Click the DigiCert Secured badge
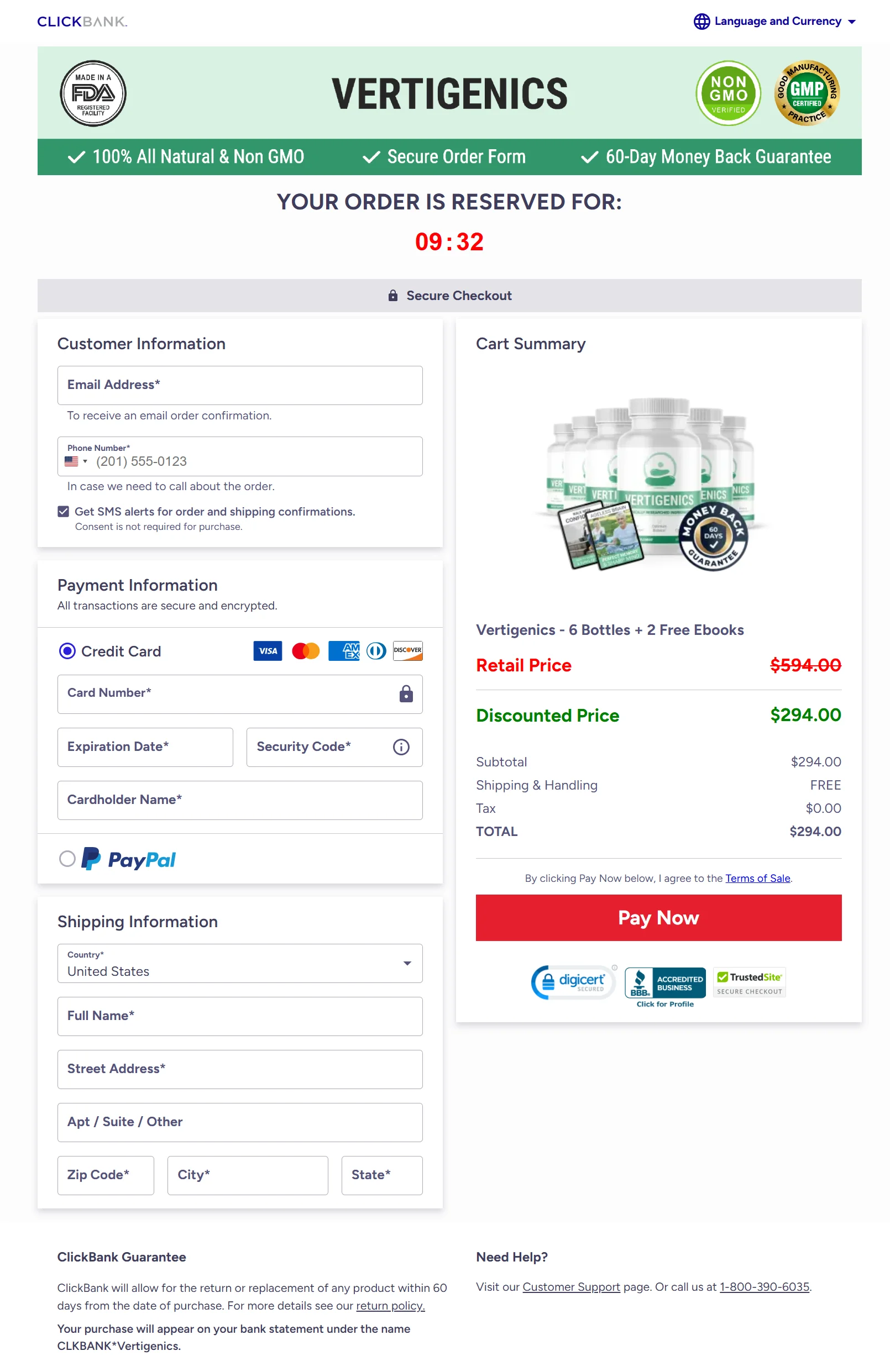Image resolution: width=890 pixels, height=1372 pixels. pos(573,982)
